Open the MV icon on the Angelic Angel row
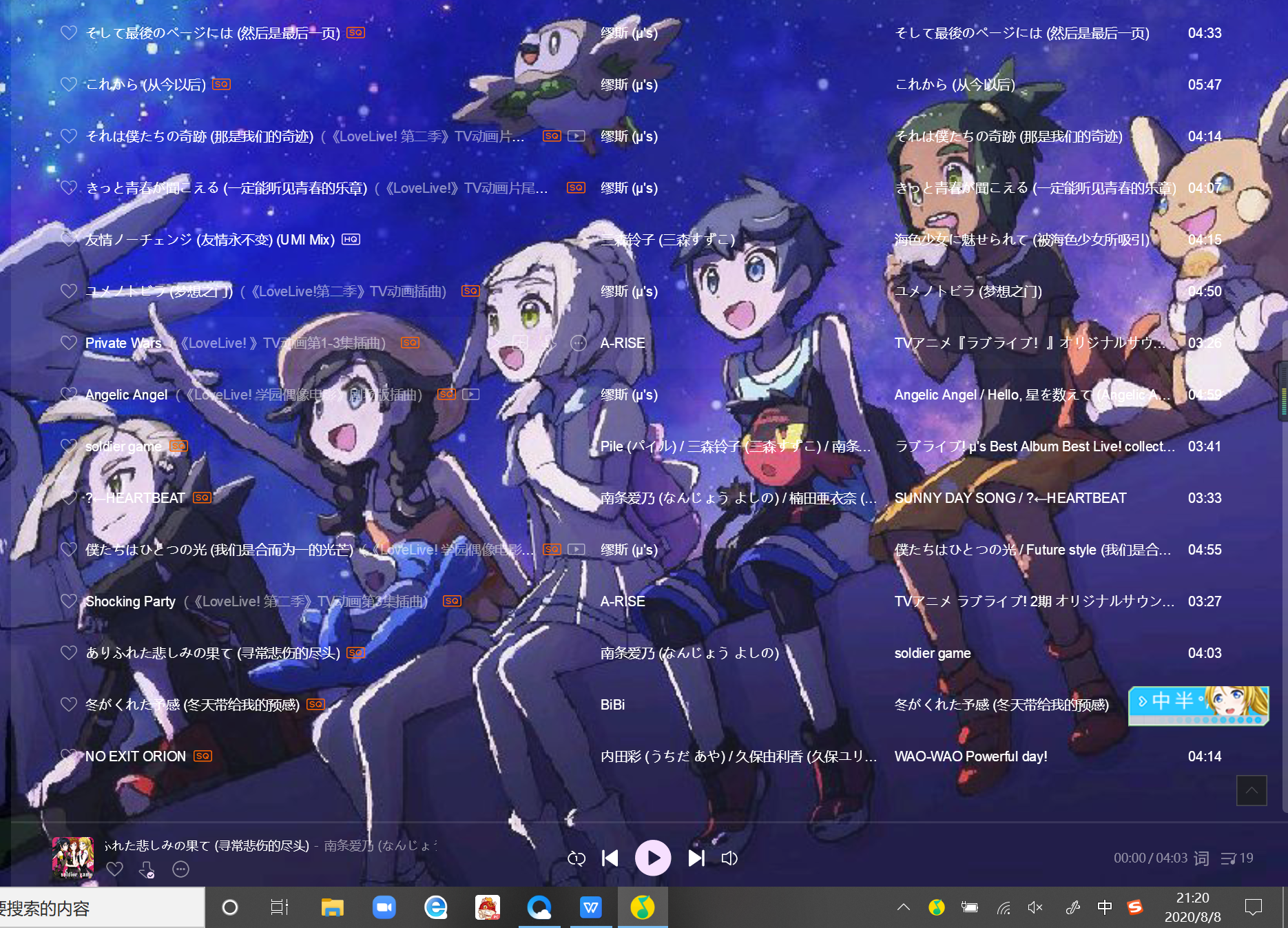The width and height of the screenshot is (1288, 928). (x=471, y=395)
